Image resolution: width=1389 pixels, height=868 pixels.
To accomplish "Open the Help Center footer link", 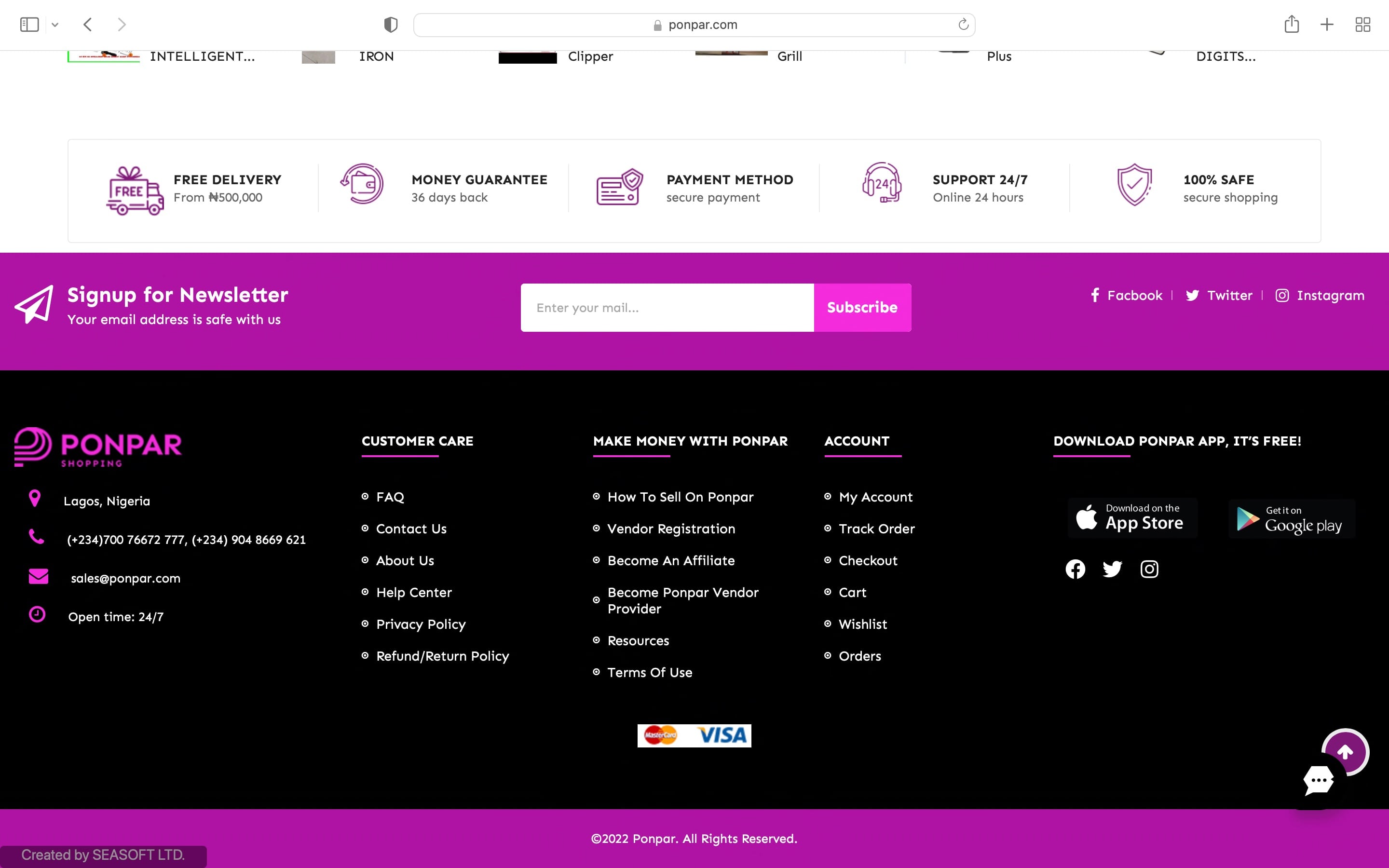I will 414,593.
